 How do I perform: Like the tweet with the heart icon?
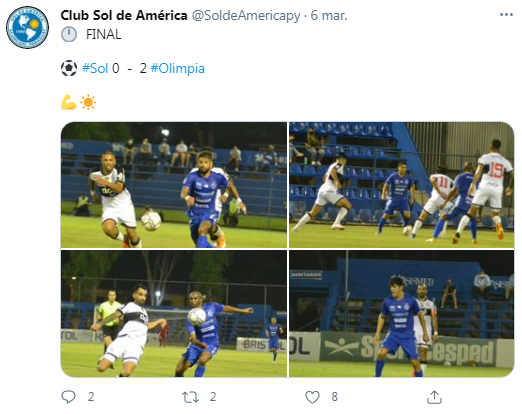tap(312, 397)
